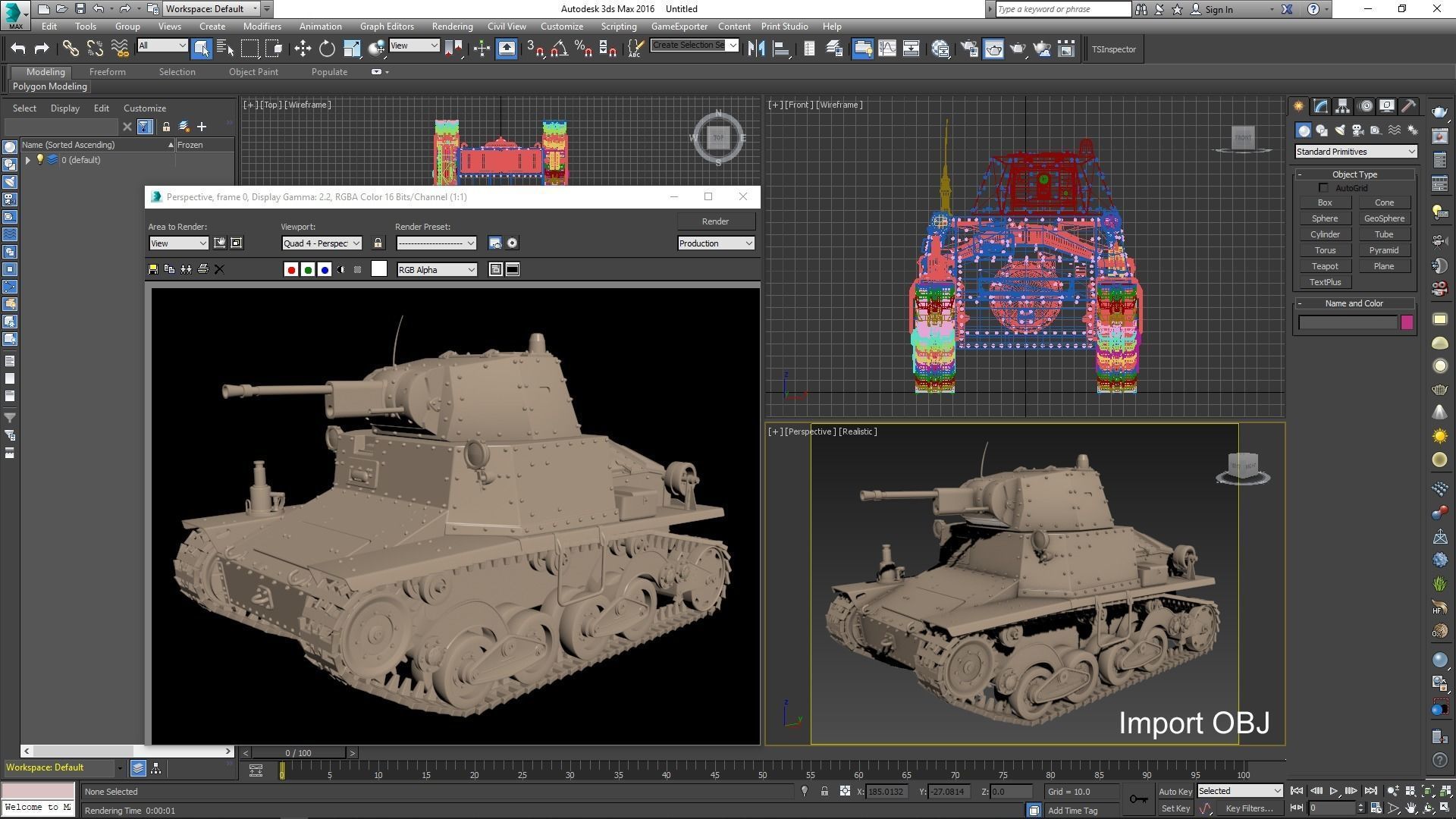1456x819 pixels.
Task: Toggle the red channel in render window
Action: pos(291,269)
